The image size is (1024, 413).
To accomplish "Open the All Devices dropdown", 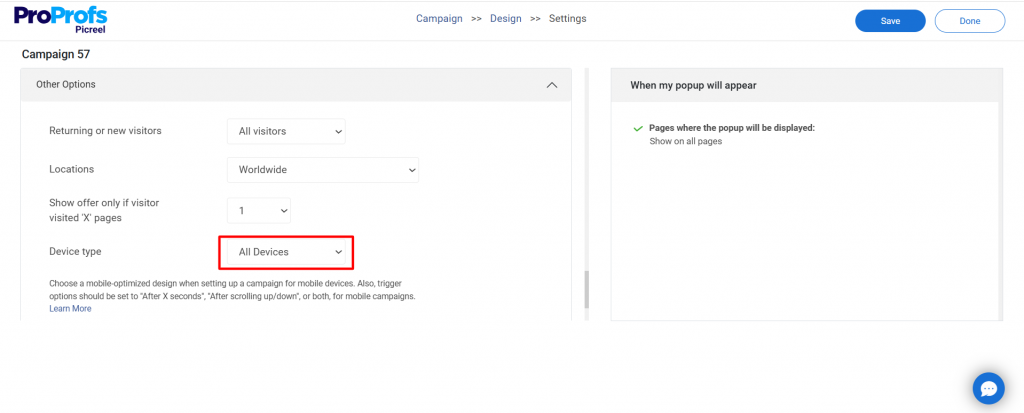I will coord(286,252).
